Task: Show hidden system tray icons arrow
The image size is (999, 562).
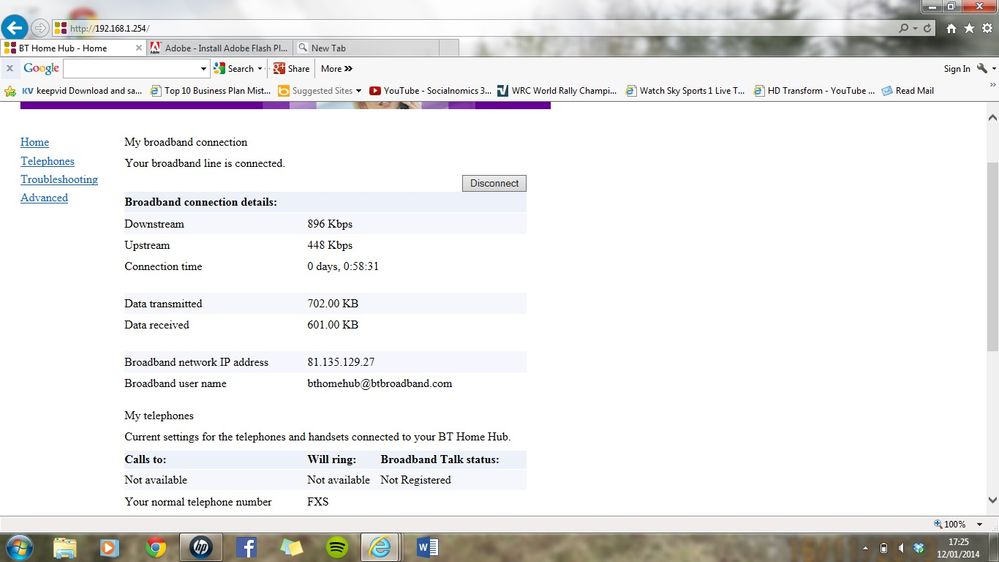Action: pos(865,548)
